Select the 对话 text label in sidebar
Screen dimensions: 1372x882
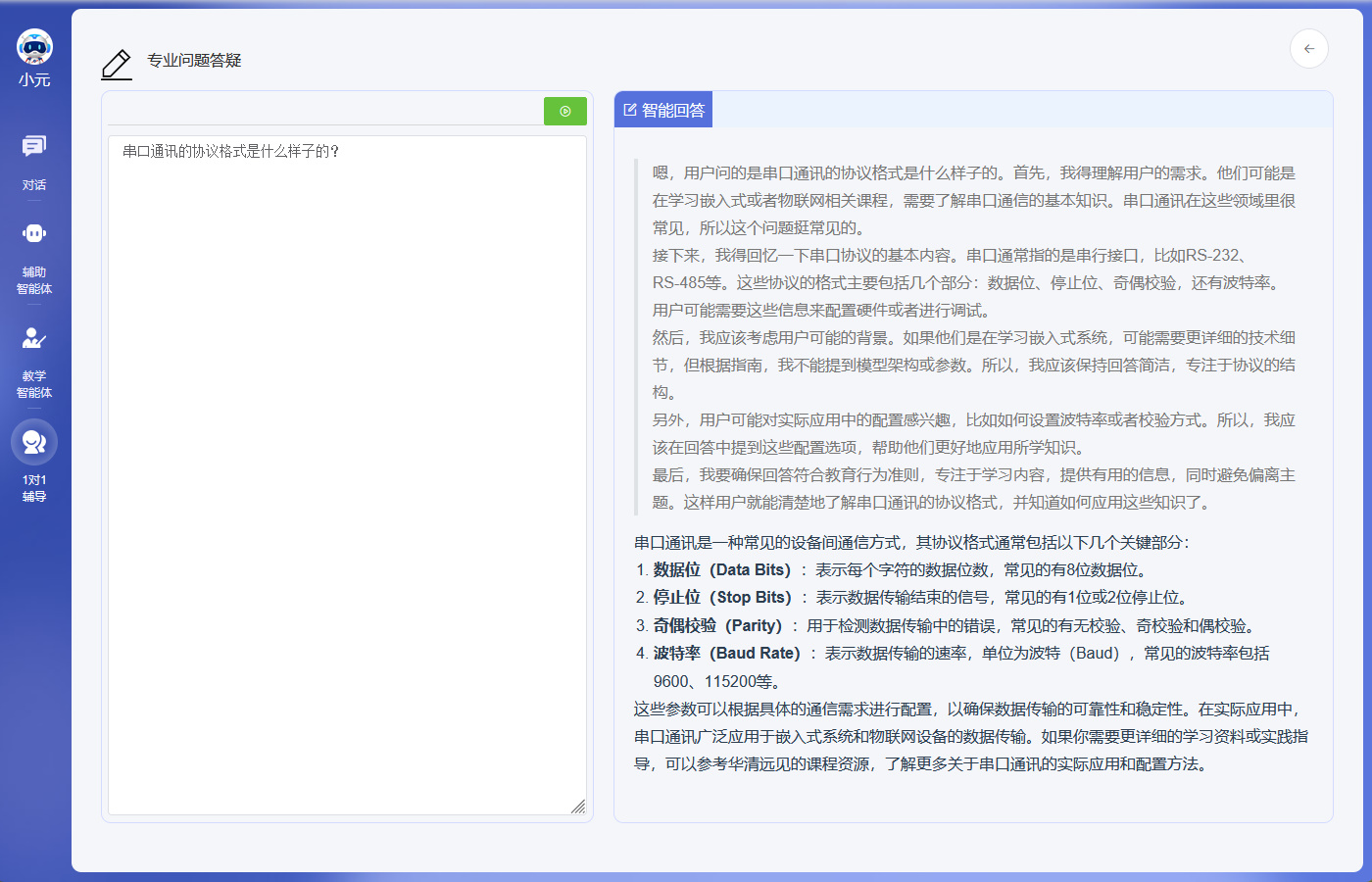pyautogui.click(x=34, y=185)
